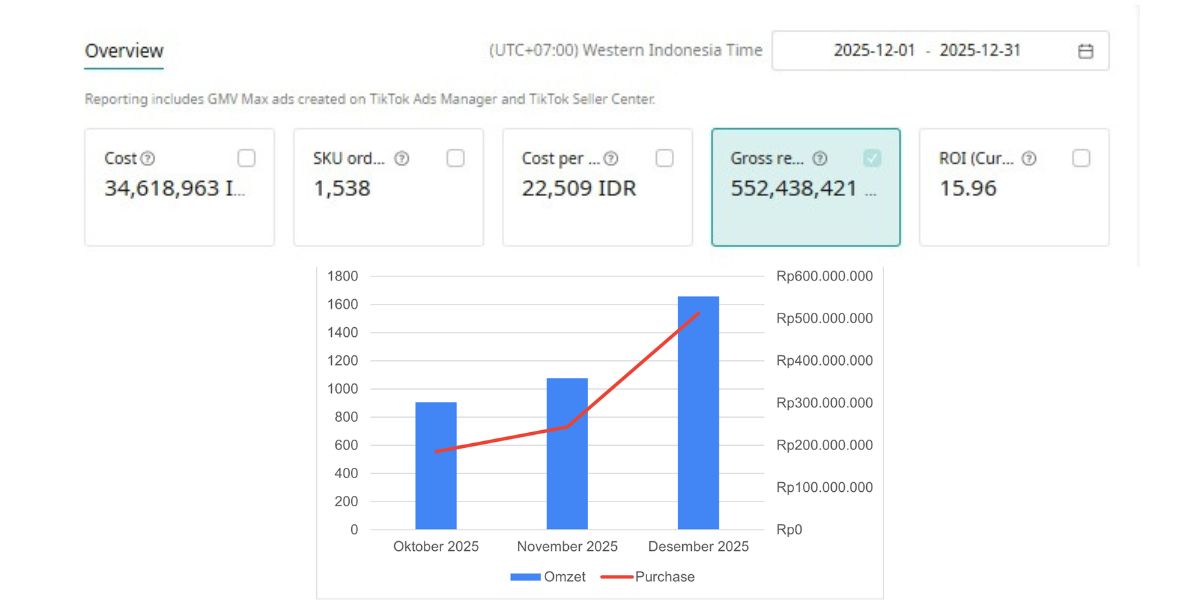Click the start date 2025-12-01
Image resolution: width=1200 pixels, height=600 pixels.
(874, 50)
